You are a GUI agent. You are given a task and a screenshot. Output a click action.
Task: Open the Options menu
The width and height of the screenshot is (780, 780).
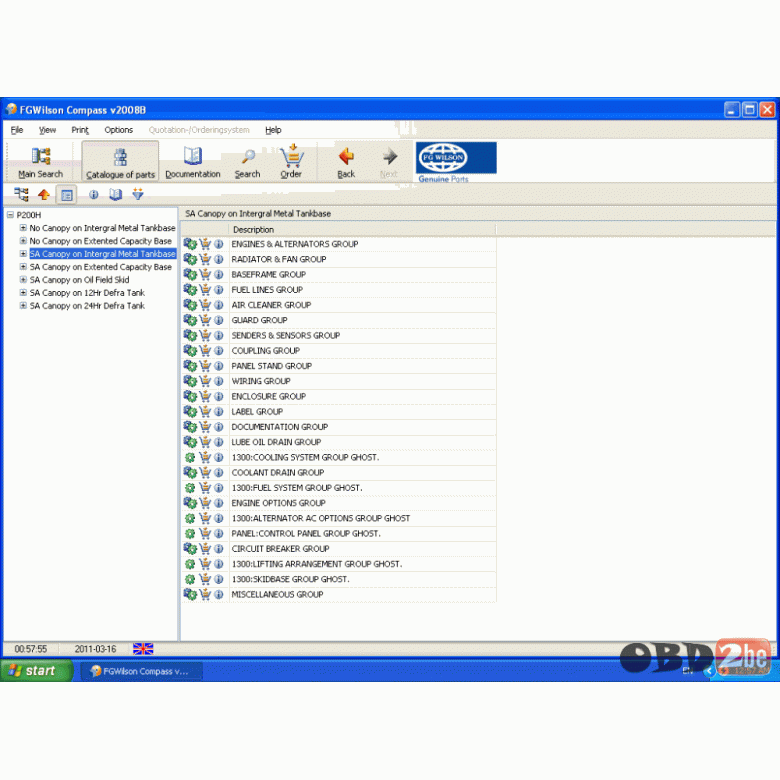pos(118,130)
